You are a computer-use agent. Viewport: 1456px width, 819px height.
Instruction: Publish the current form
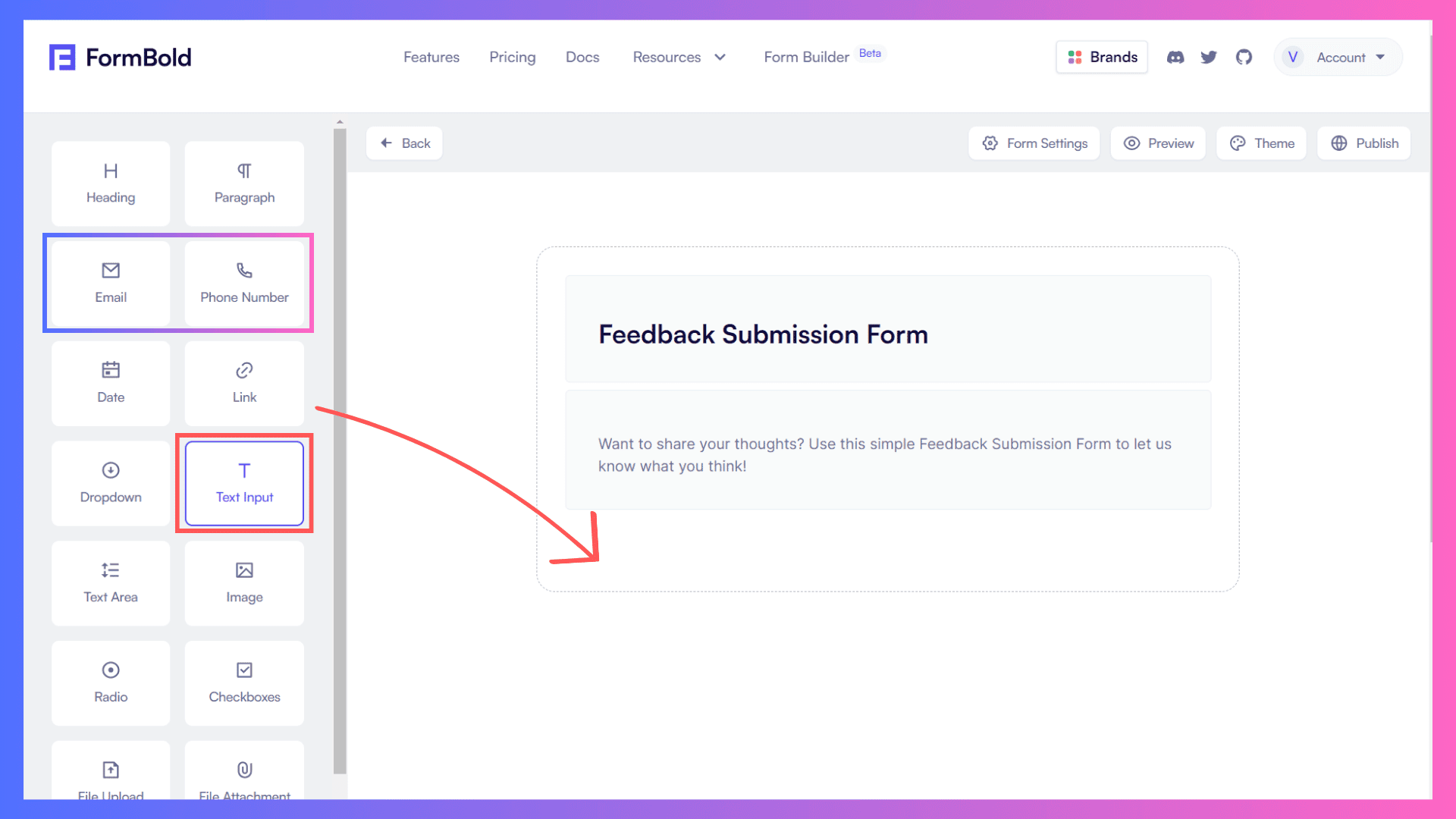(x=1364, y=143)
